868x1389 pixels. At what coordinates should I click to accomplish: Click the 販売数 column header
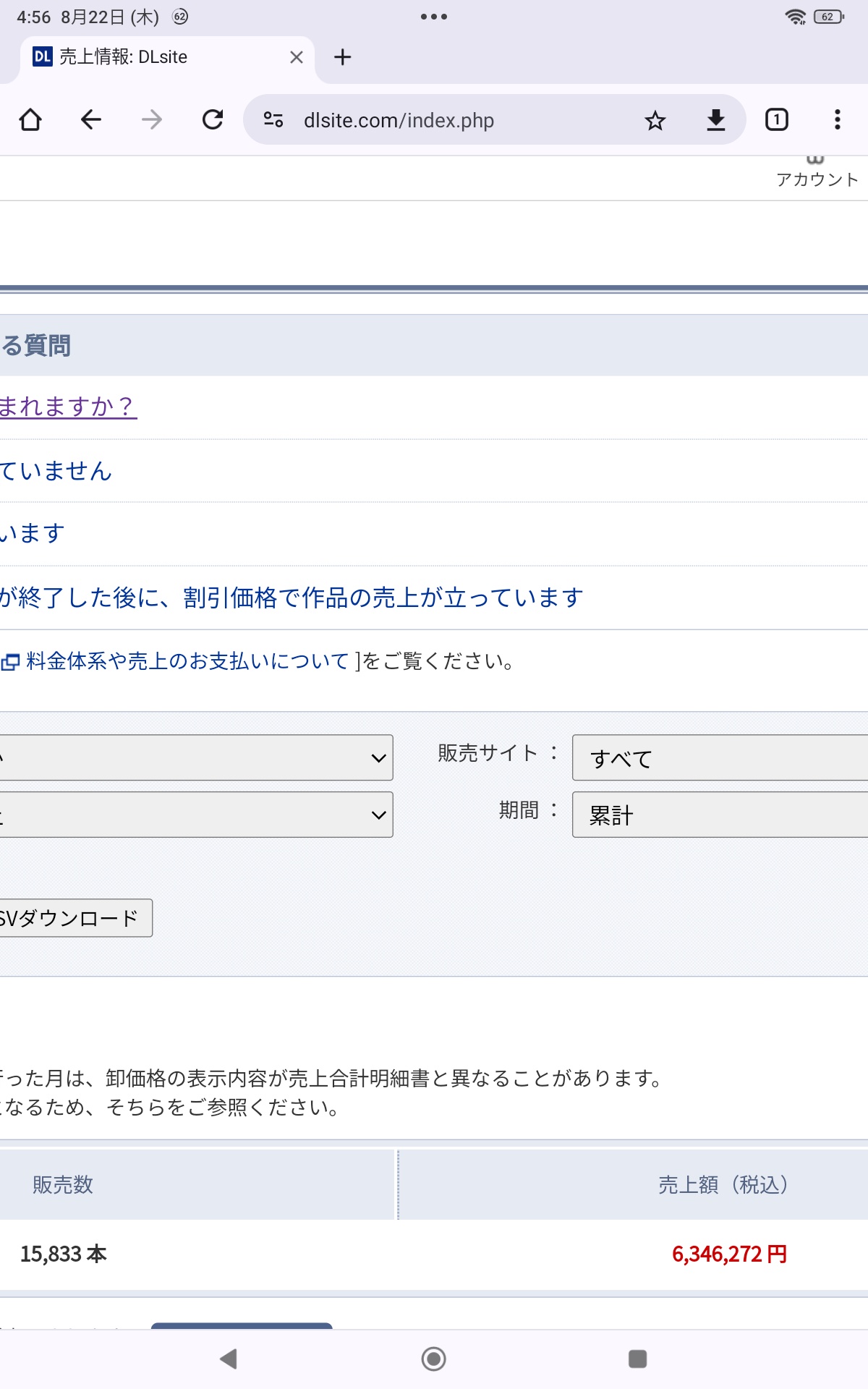pyautogui.click(x=198, y=1185)
